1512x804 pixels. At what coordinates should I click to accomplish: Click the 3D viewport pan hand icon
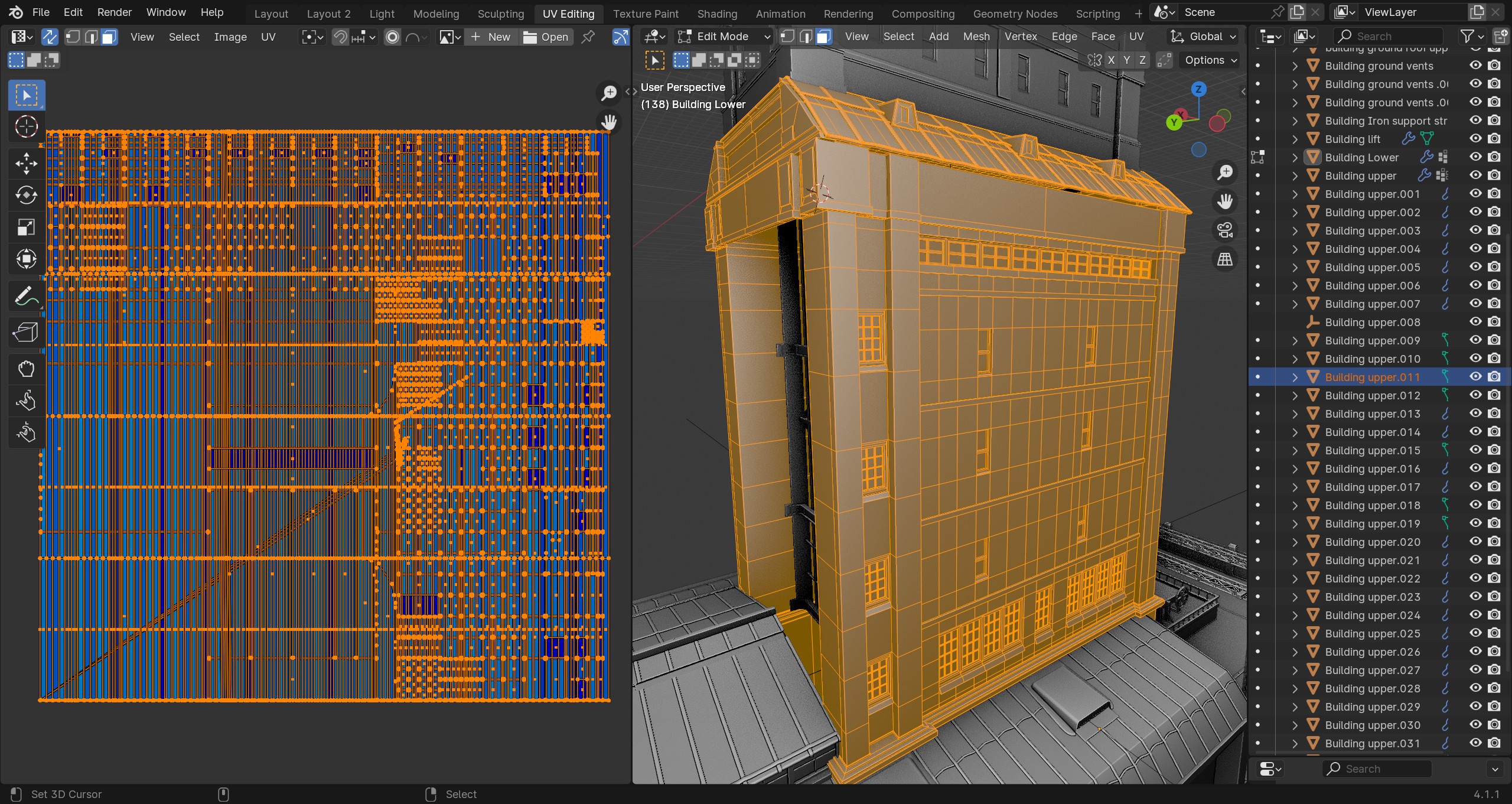(x=1225, y=201)
